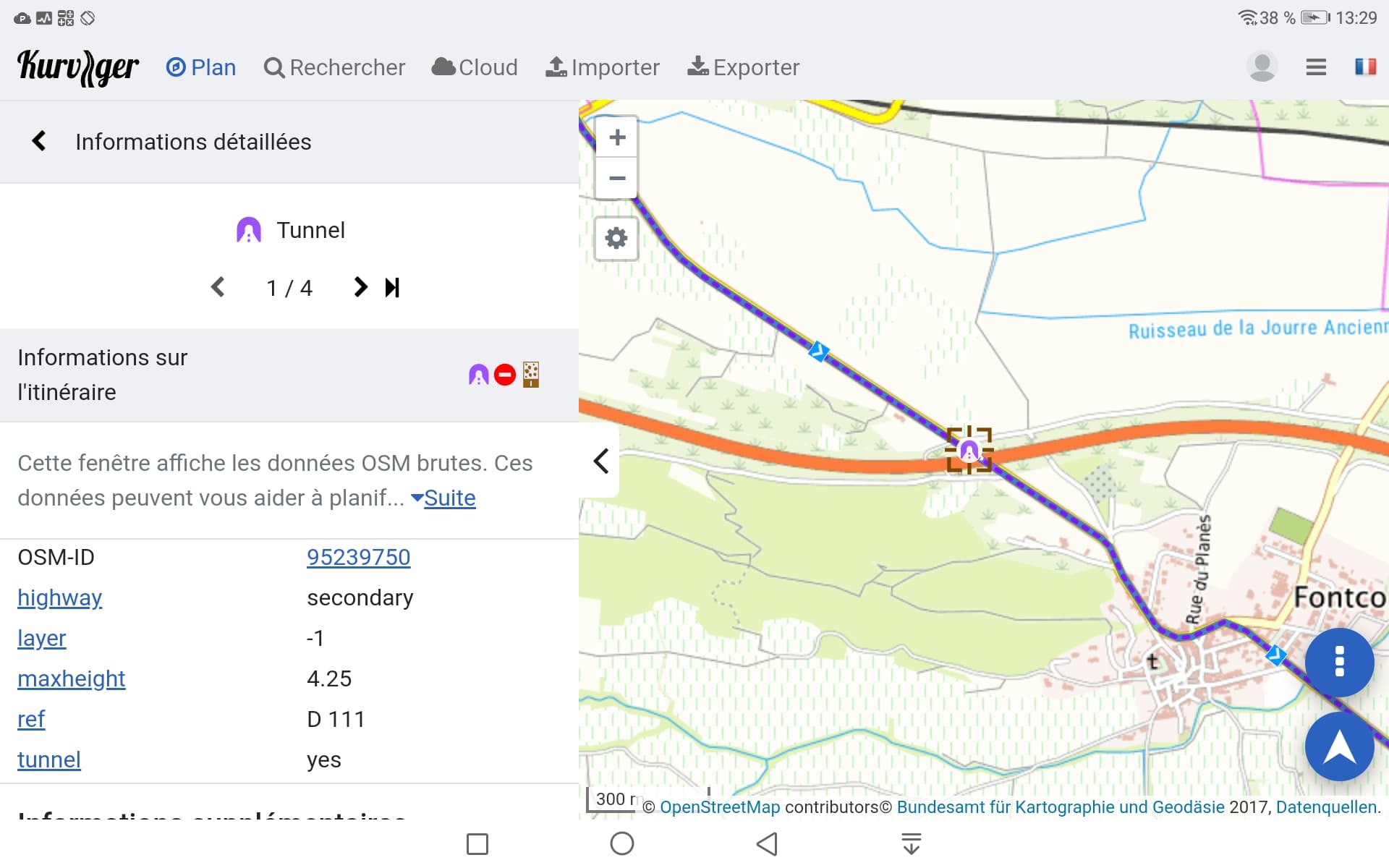
Task: Zoom in the map with plus button
Action: coord(616,137)
